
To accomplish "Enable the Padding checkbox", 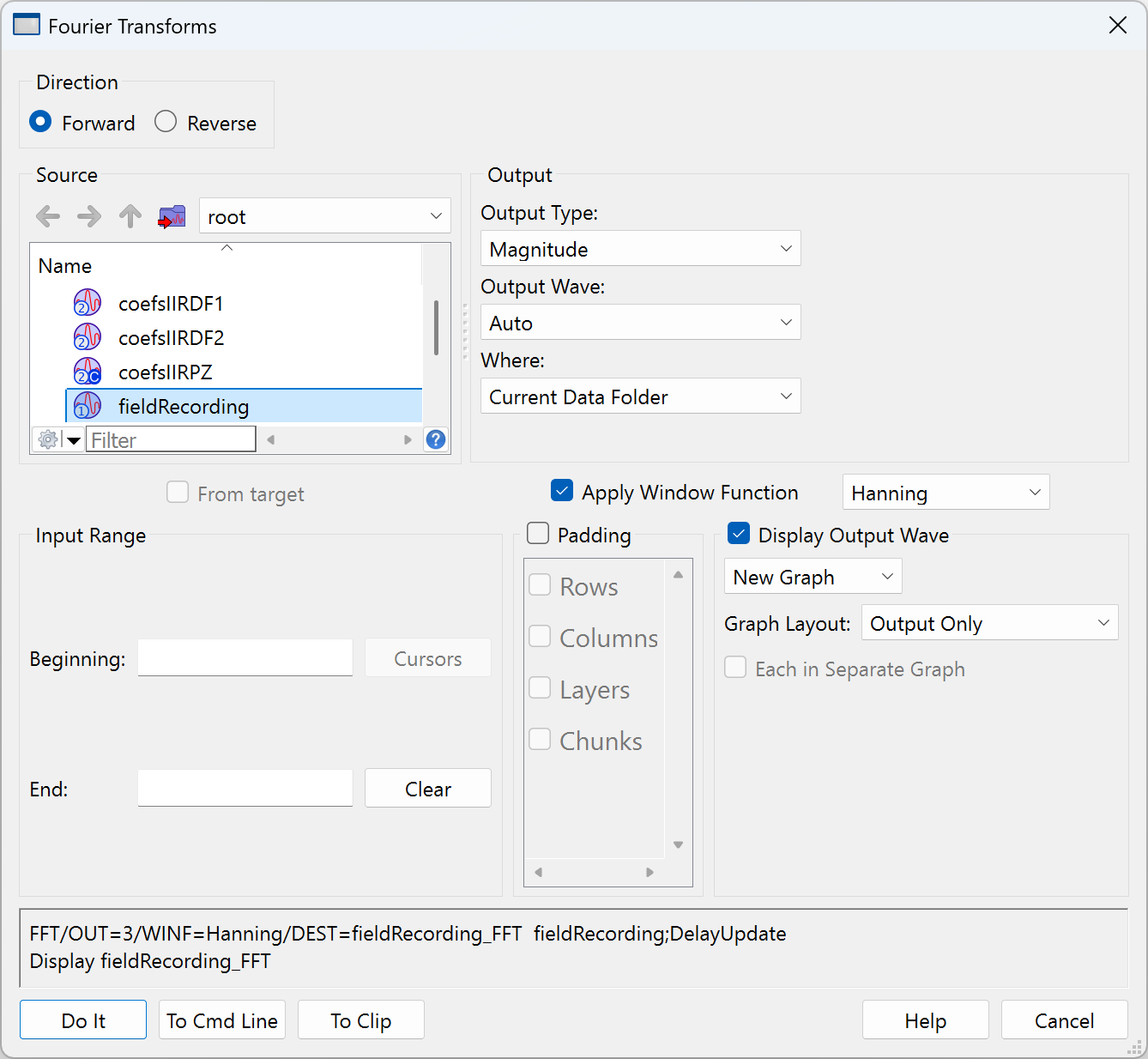I will click(539, 534).
